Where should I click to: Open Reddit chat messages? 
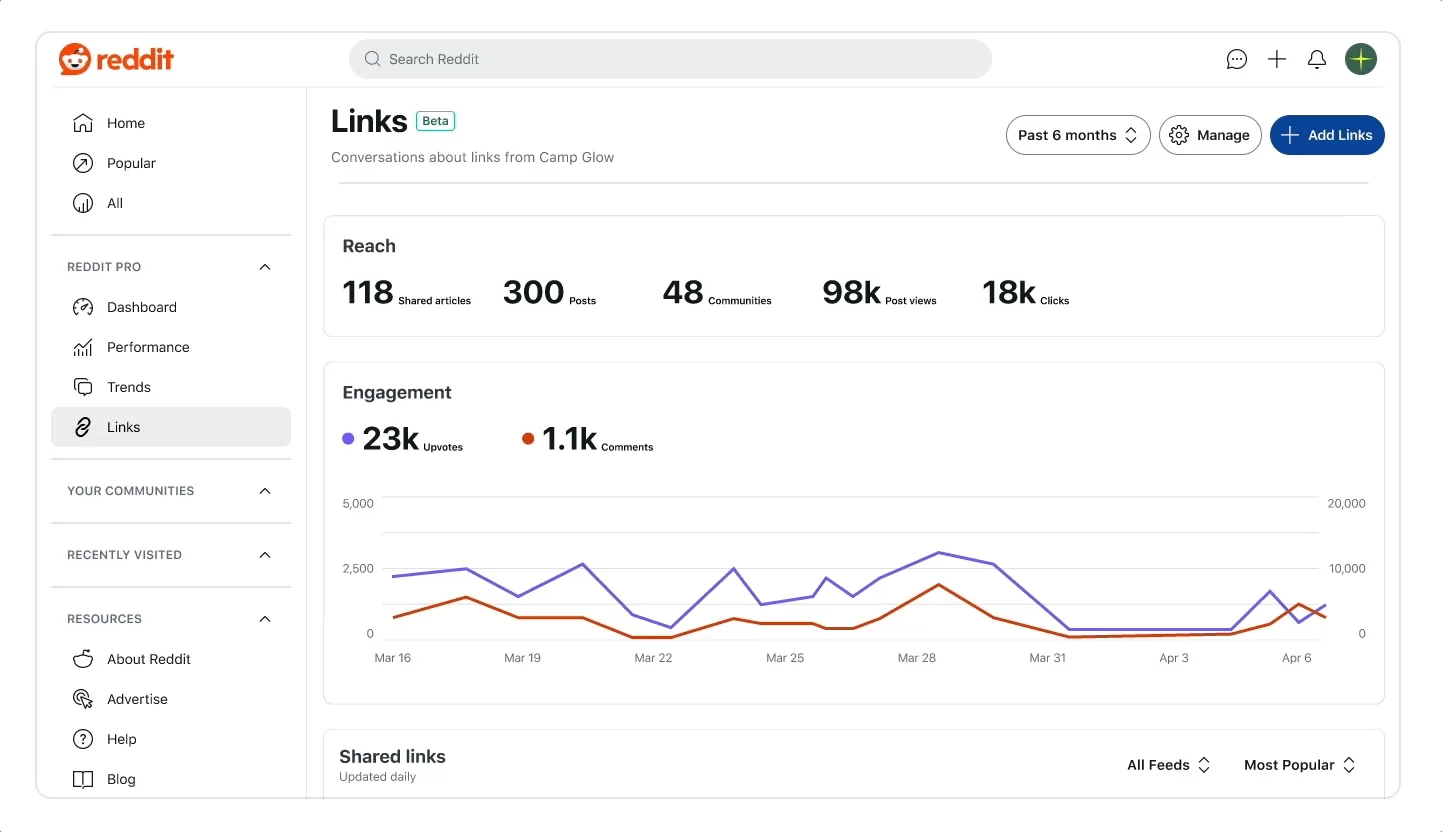[x=1237, y=59]
